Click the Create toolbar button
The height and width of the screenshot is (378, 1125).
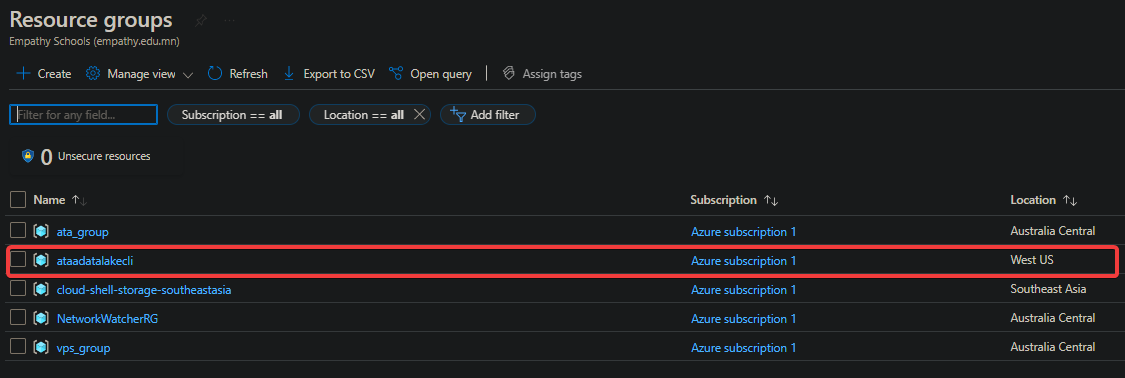click(44, 73)
